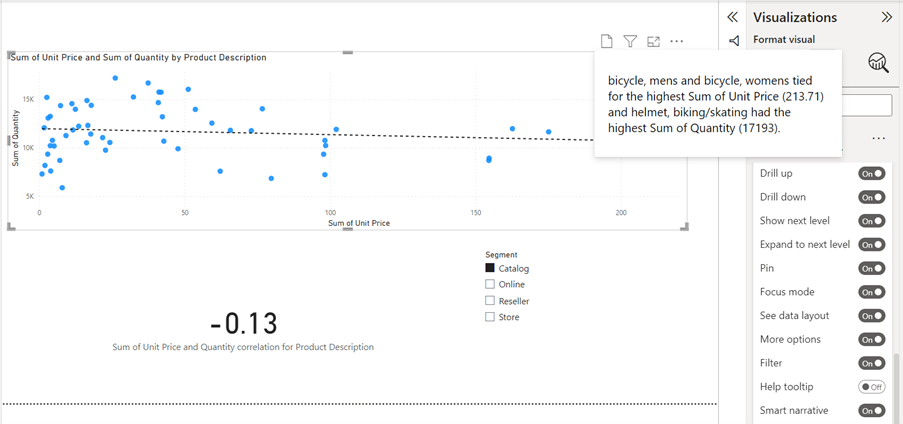Click the Smart narrative page icon on visual header
The height and width of the screenshot is (424, 903).
(606, 41)
